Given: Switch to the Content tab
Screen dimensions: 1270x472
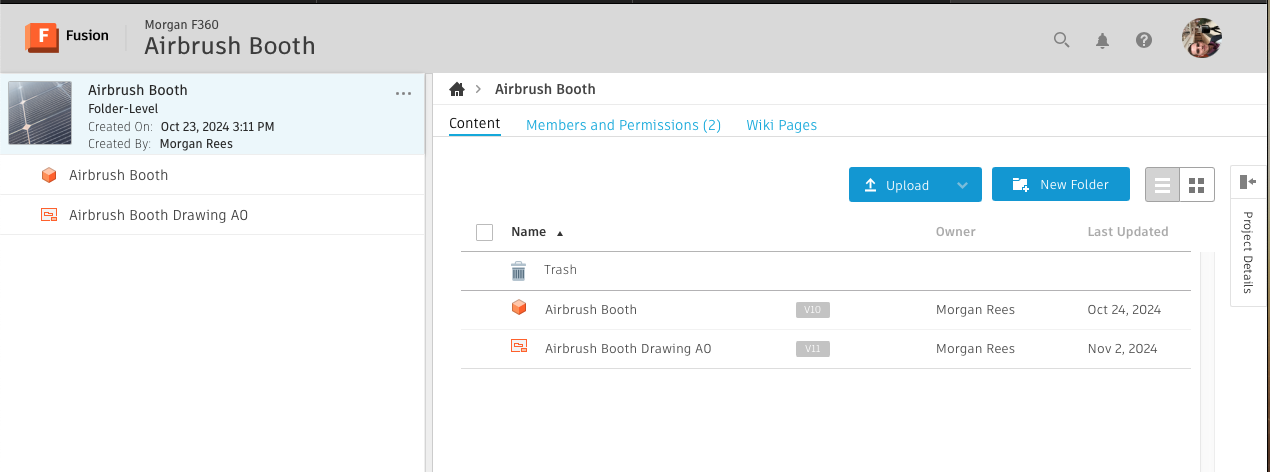Looking at the screenshot, I should pos(474,124).
